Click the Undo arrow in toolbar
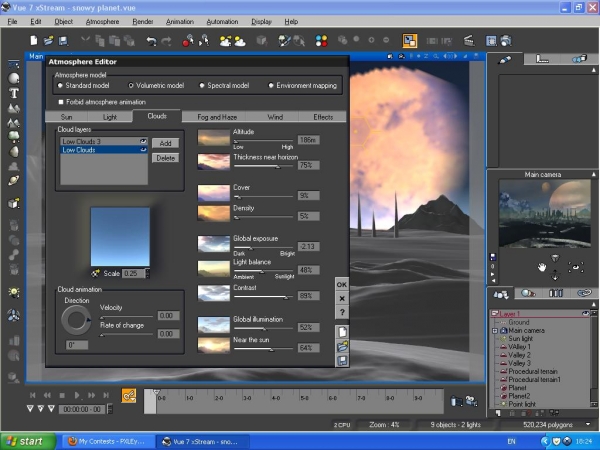 tap(152, 41)
